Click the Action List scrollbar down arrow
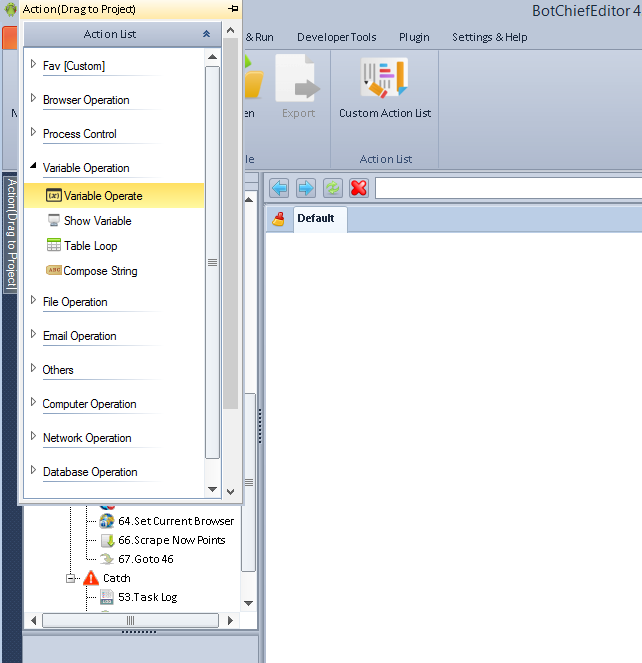The height and width of the screenshot is (663, 642). pyautogui.click(x=212, y=489)
